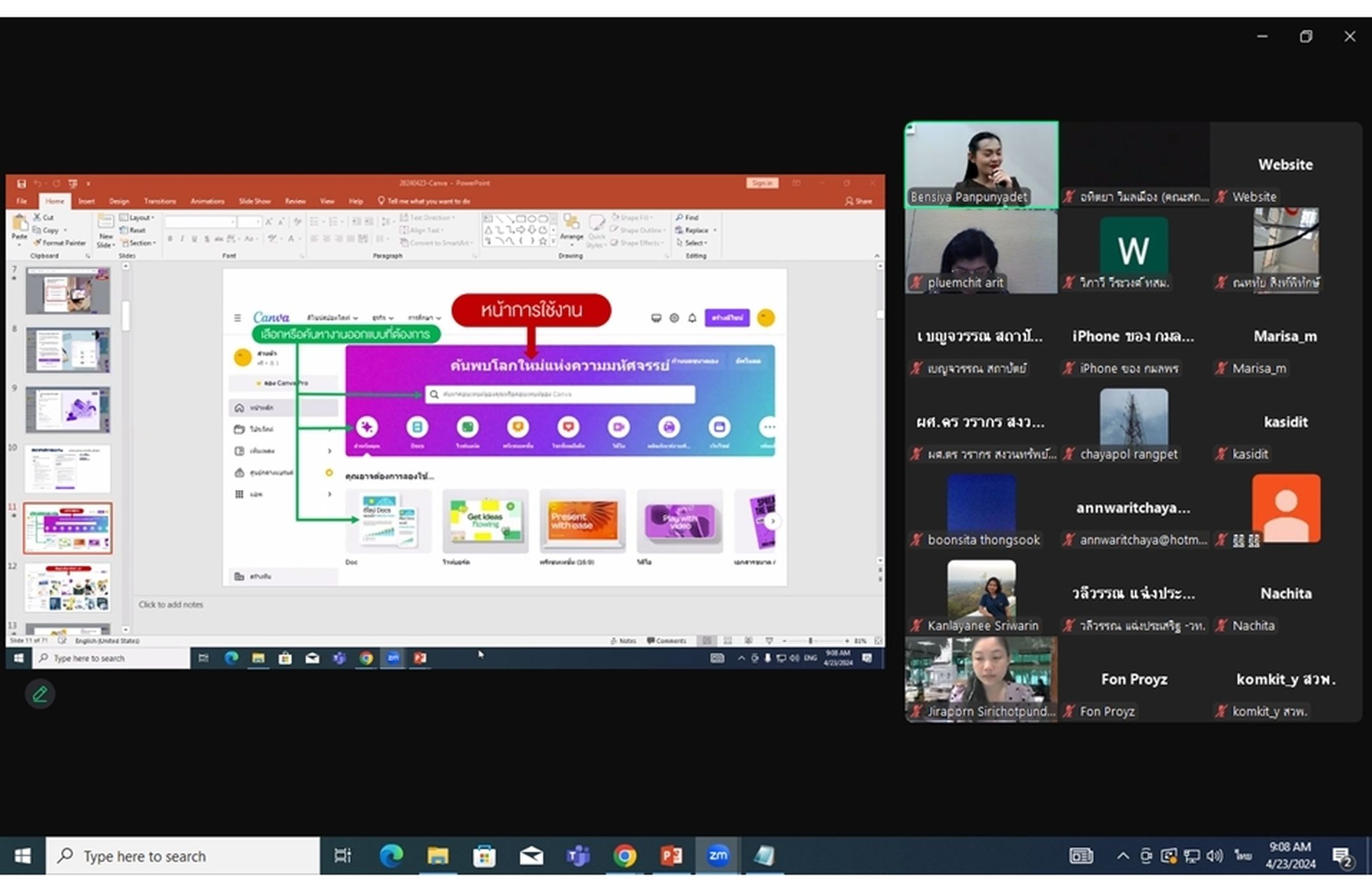Open the Layout dropdown

click(137, 217)
